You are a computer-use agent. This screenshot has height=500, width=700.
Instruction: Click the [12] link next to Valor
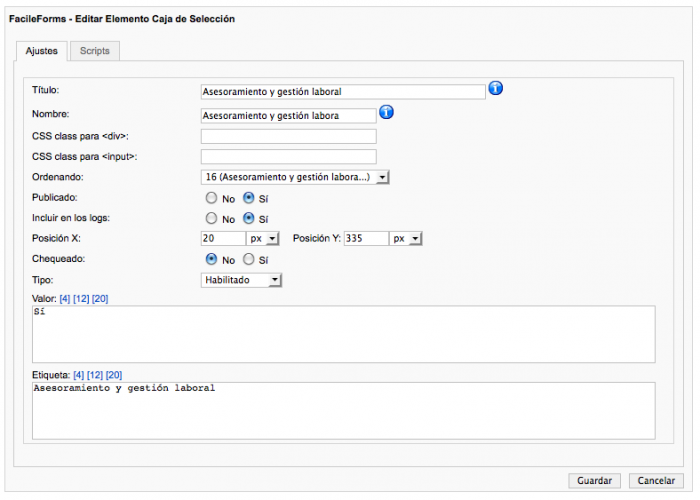click(x=81, y=299)
